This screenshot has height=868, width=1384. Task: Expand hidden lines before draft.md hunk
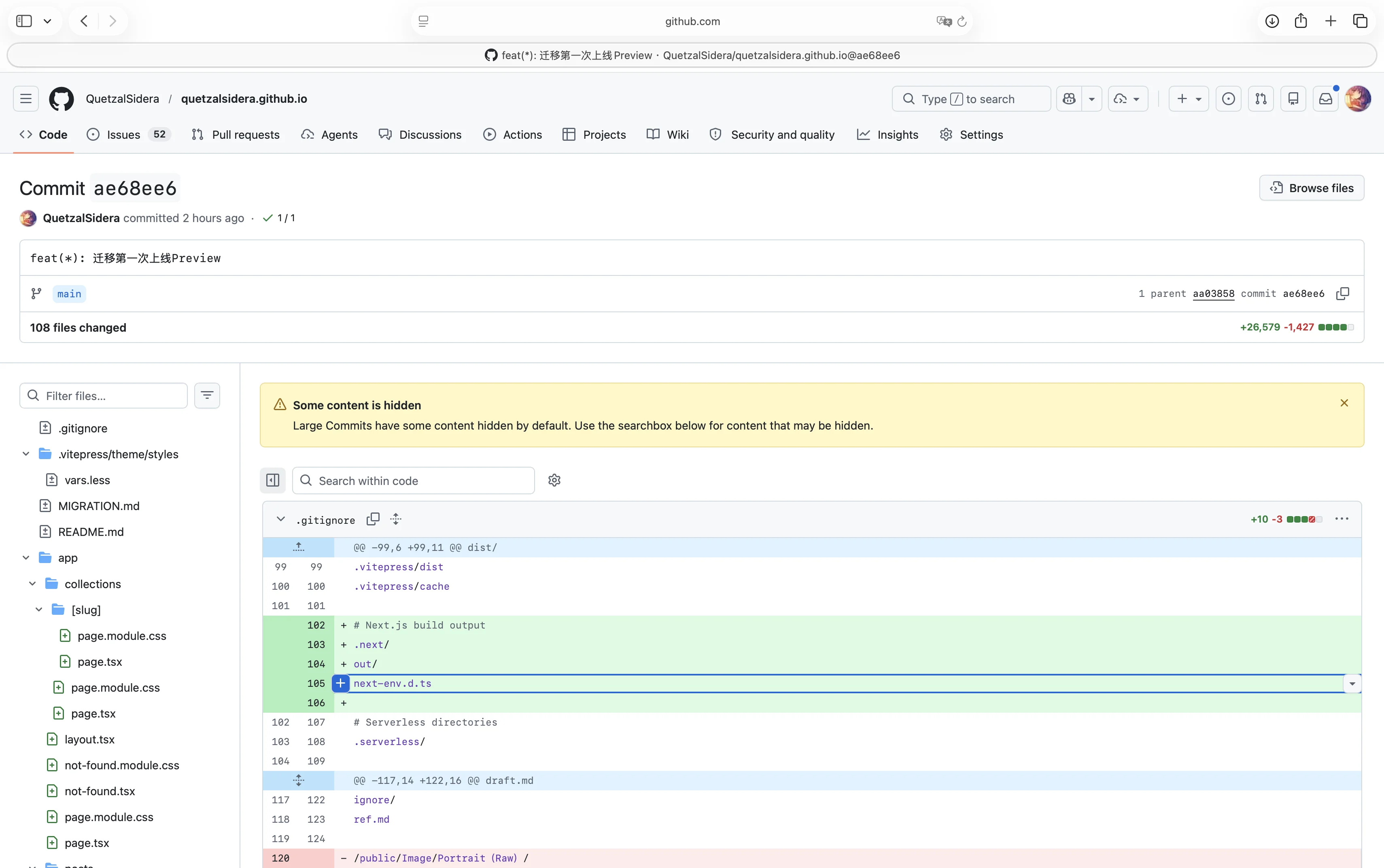[x=299, y=780]
